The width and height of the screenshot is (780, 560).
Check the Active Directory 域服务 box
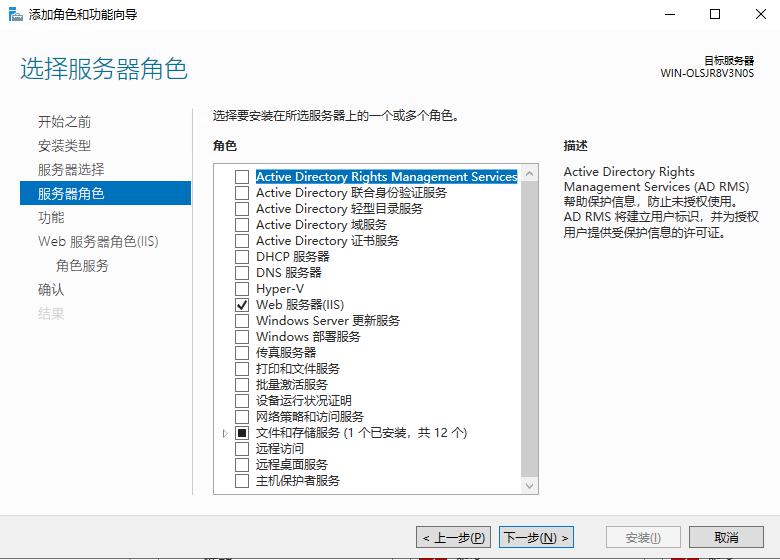point(242,225)
